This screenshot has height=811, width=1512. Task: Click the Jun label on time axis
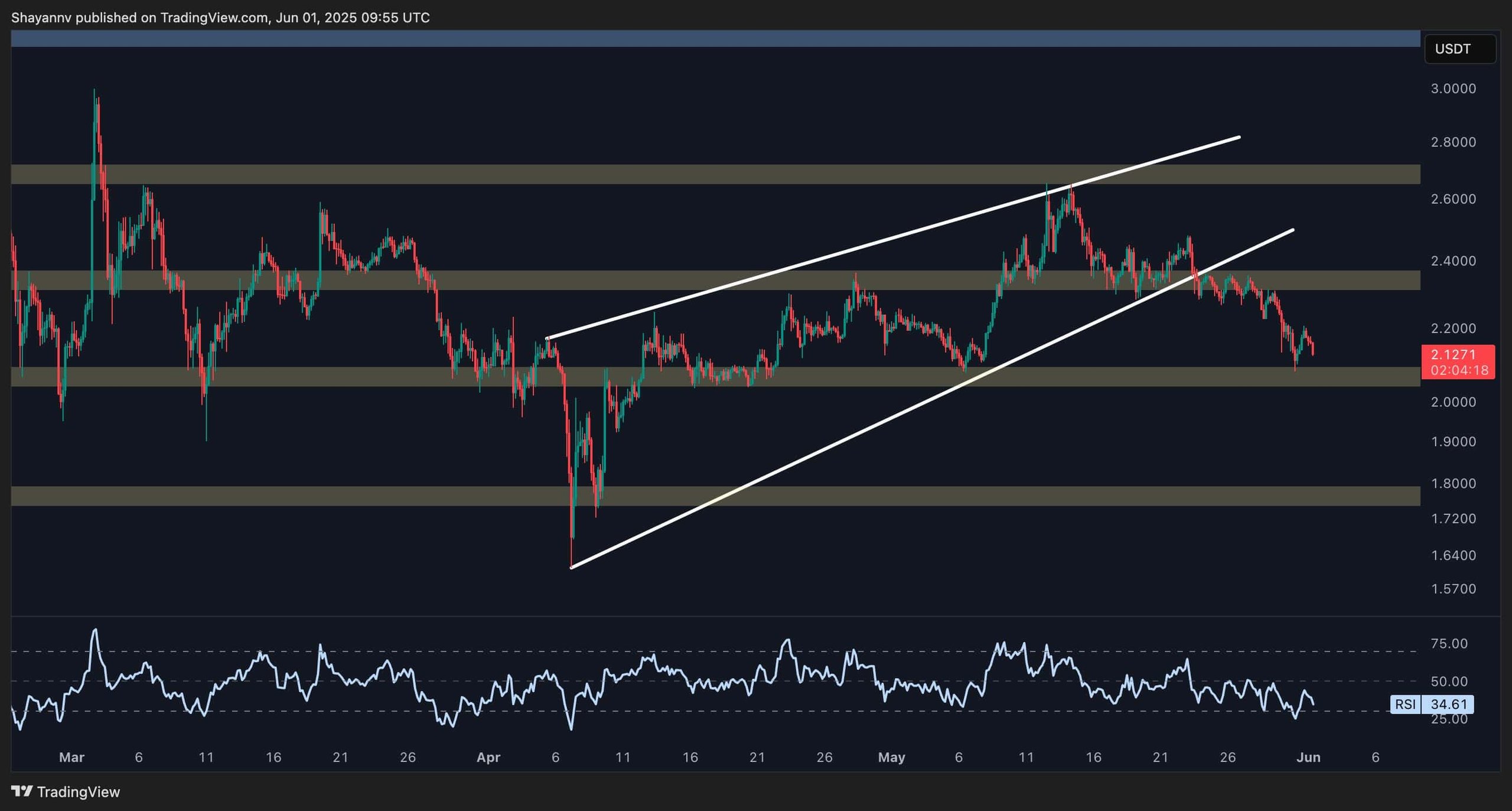tap(1308, 757)
